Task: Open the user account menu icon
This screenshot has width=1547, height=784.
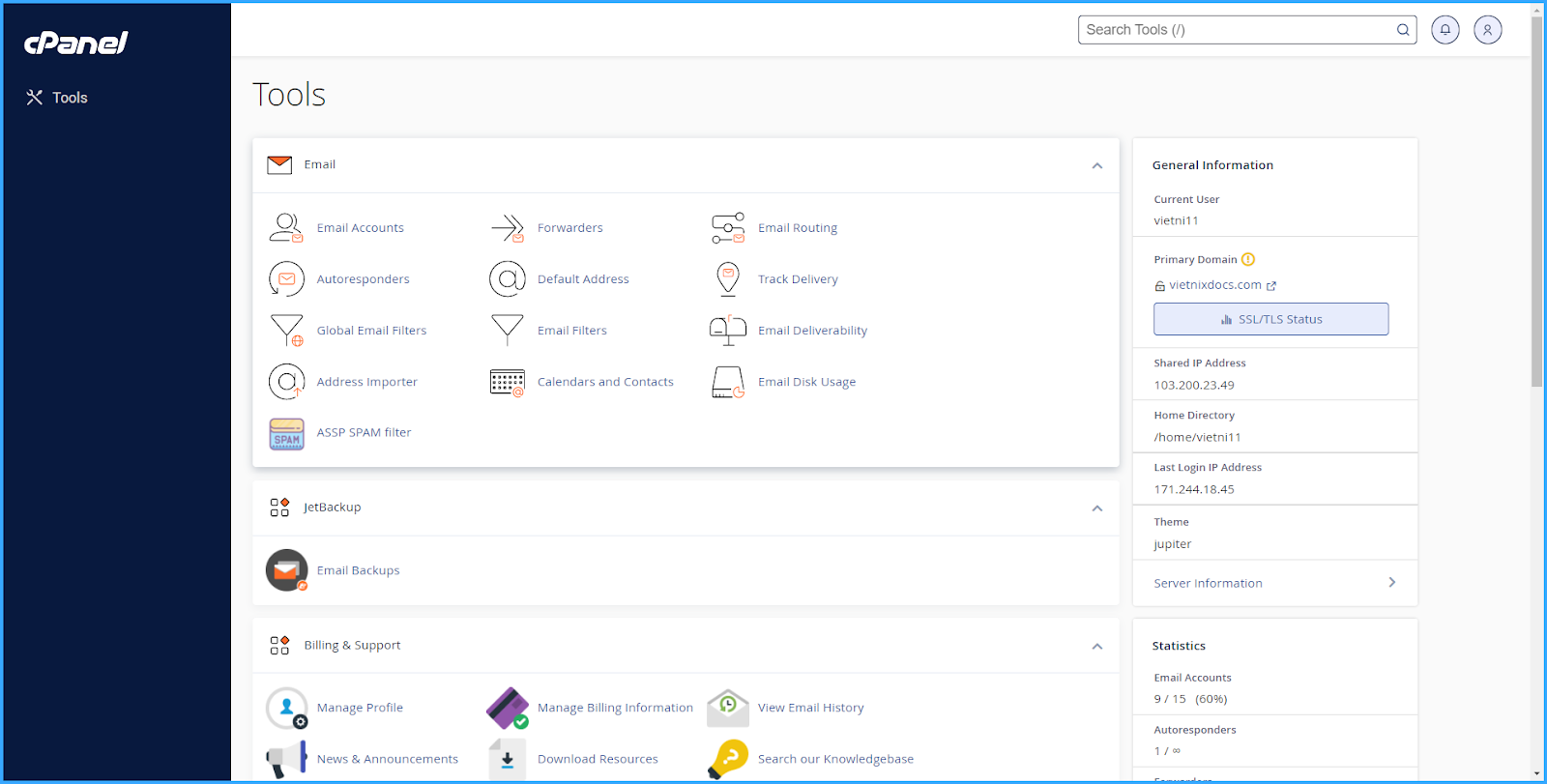Action: 1488,30
